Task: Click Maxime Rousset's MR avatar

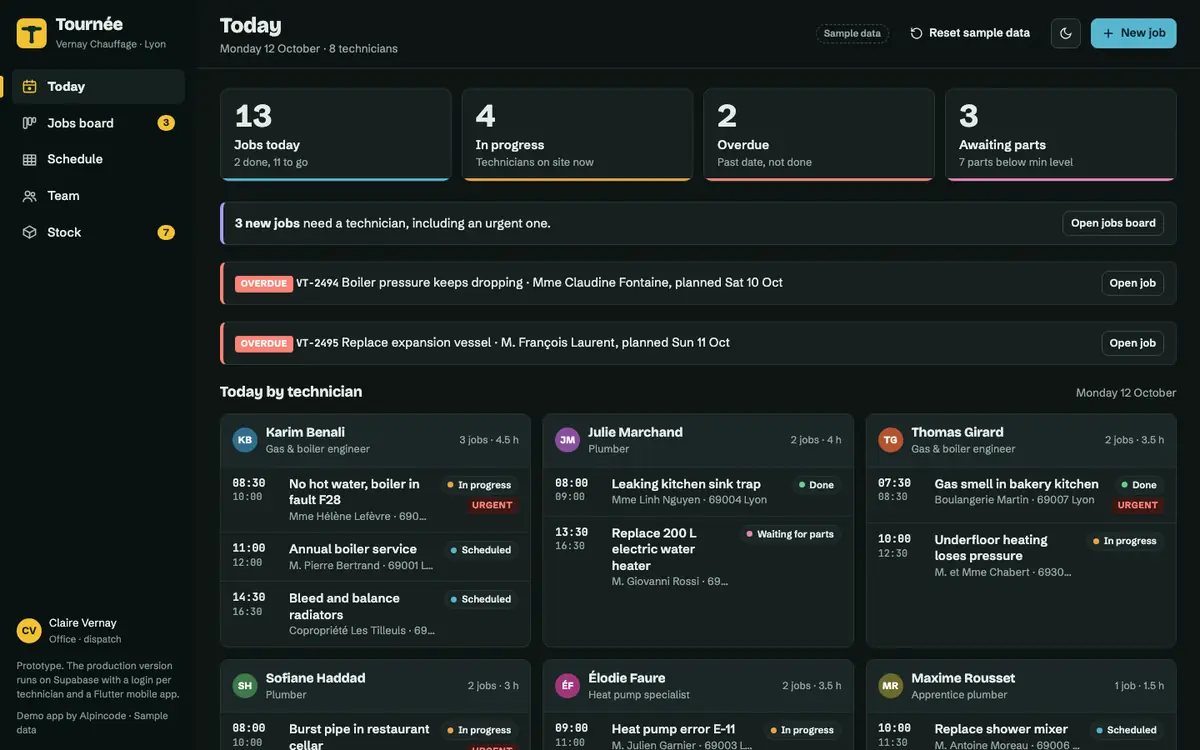Action: [890, 686]
